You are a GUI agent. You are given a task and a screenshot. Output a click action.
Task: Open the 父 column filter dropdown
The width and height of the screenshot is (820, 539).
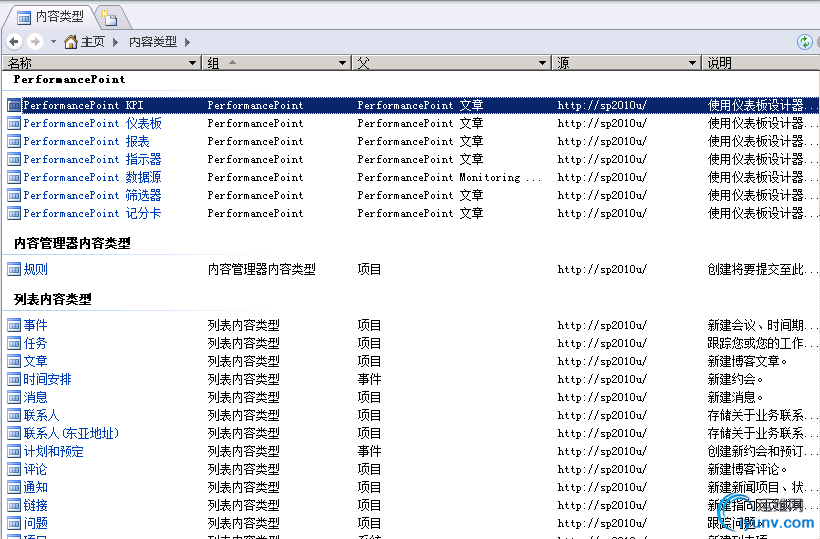(542, 63)
